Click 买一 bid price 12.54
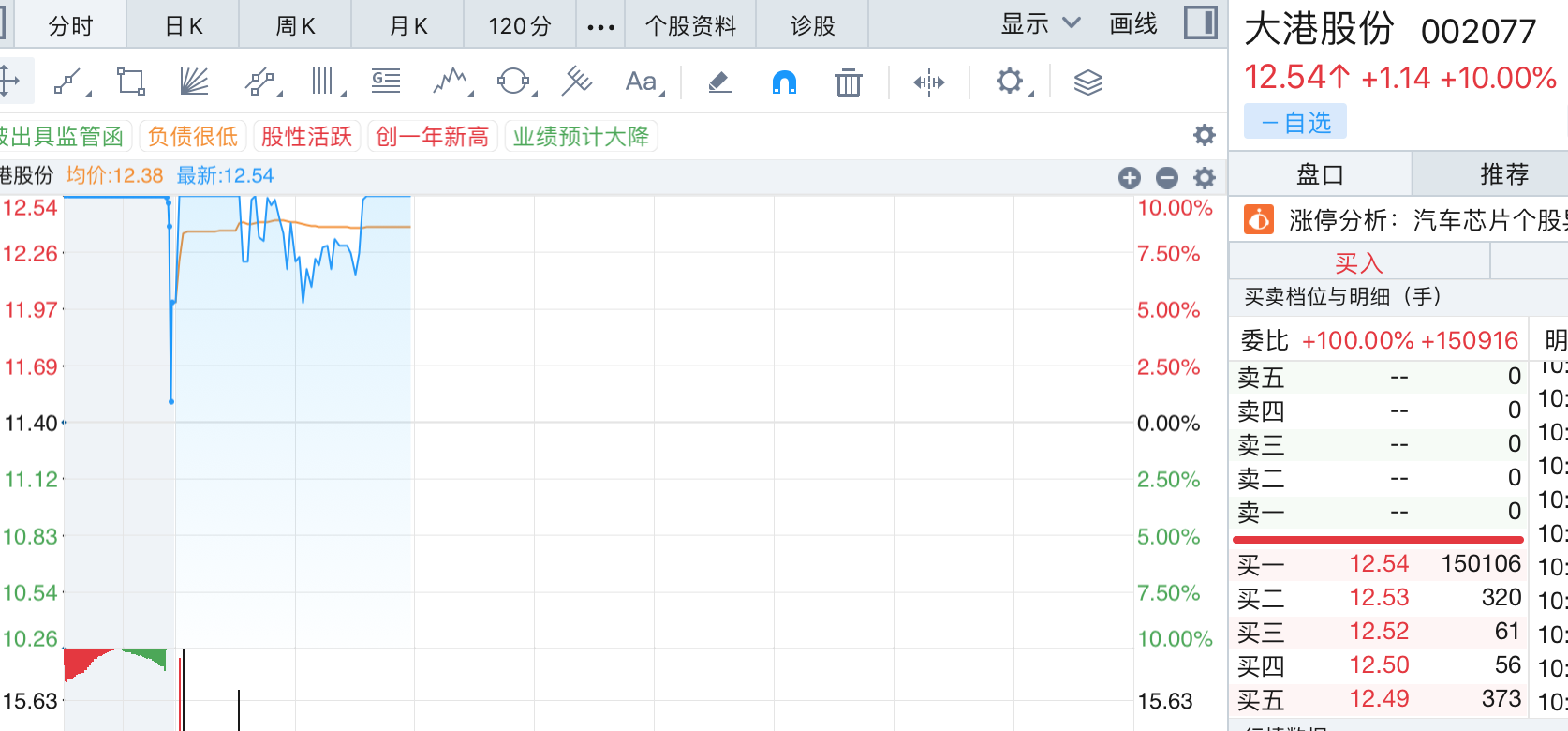The height and width of the screenshot is (731, 1568). (1379, 564)
